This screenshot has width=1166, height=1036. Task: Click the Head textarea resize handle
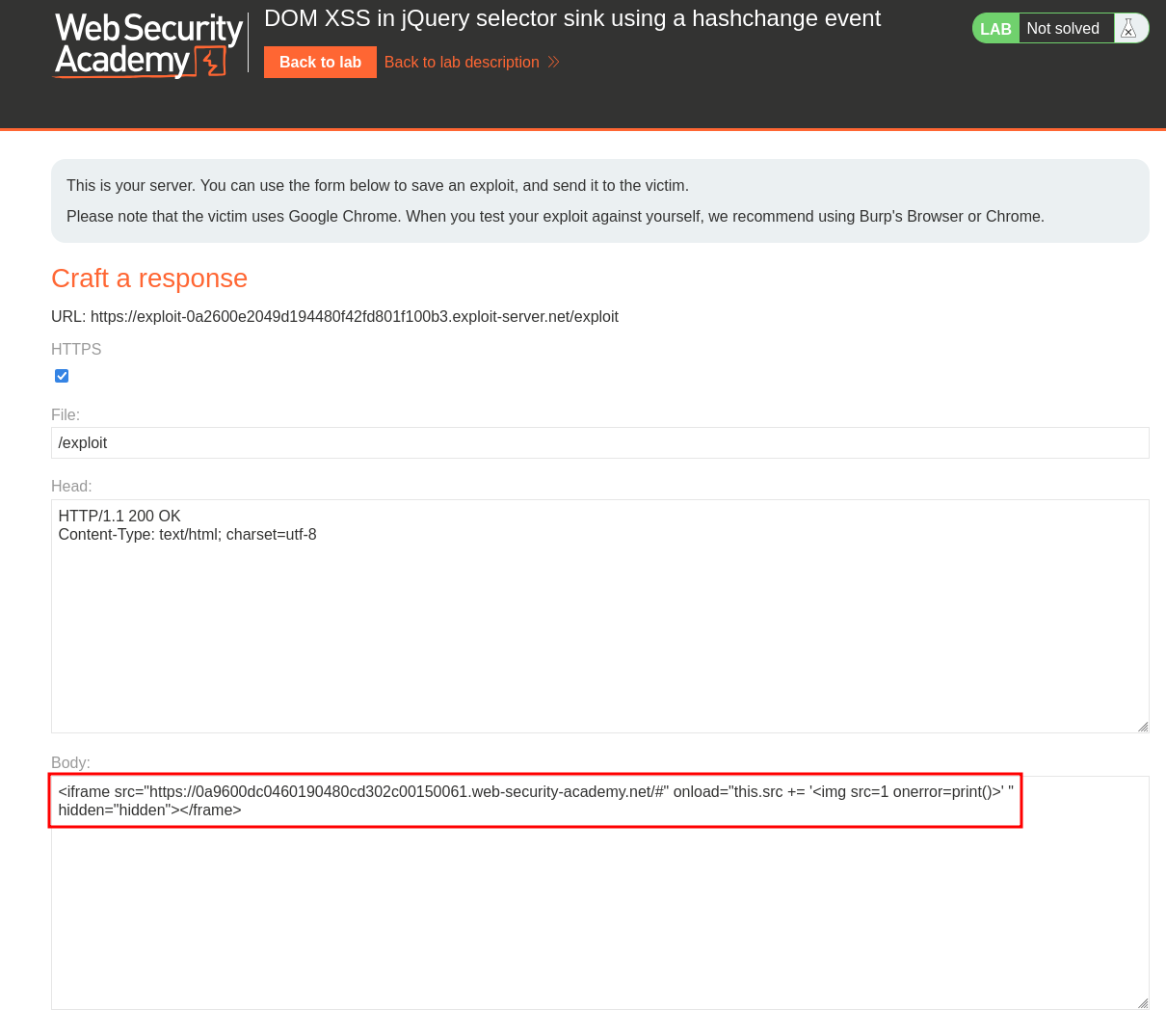(1143, 727)
